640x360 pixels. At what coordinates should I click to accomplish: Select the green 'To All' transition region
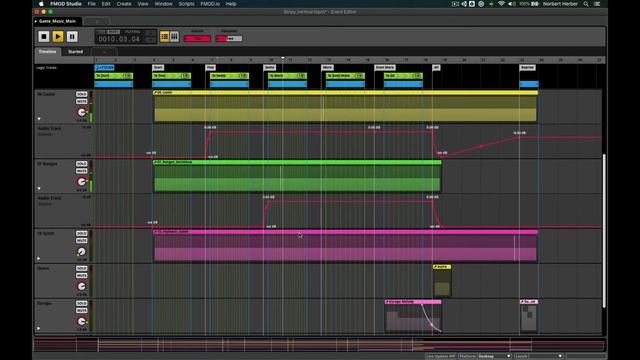click(403, 76)
